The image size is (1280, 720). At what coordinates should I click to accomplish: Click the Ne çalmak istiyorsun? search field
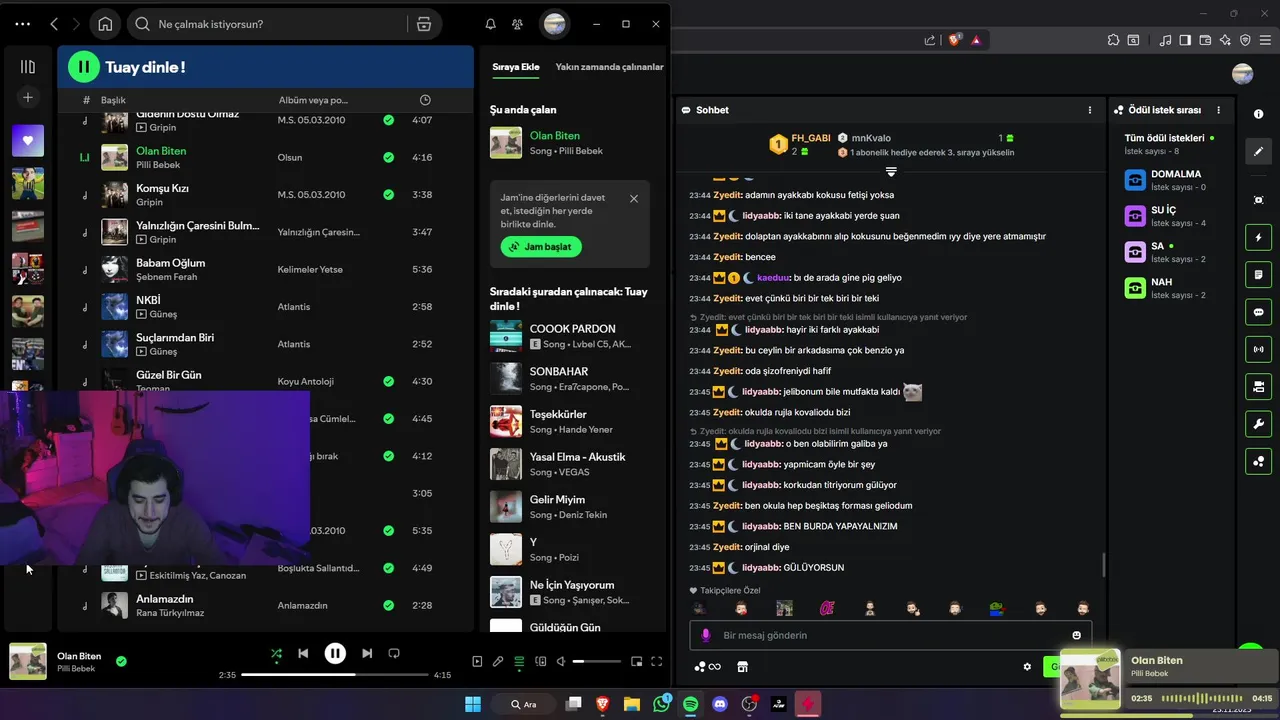(268, 24)
